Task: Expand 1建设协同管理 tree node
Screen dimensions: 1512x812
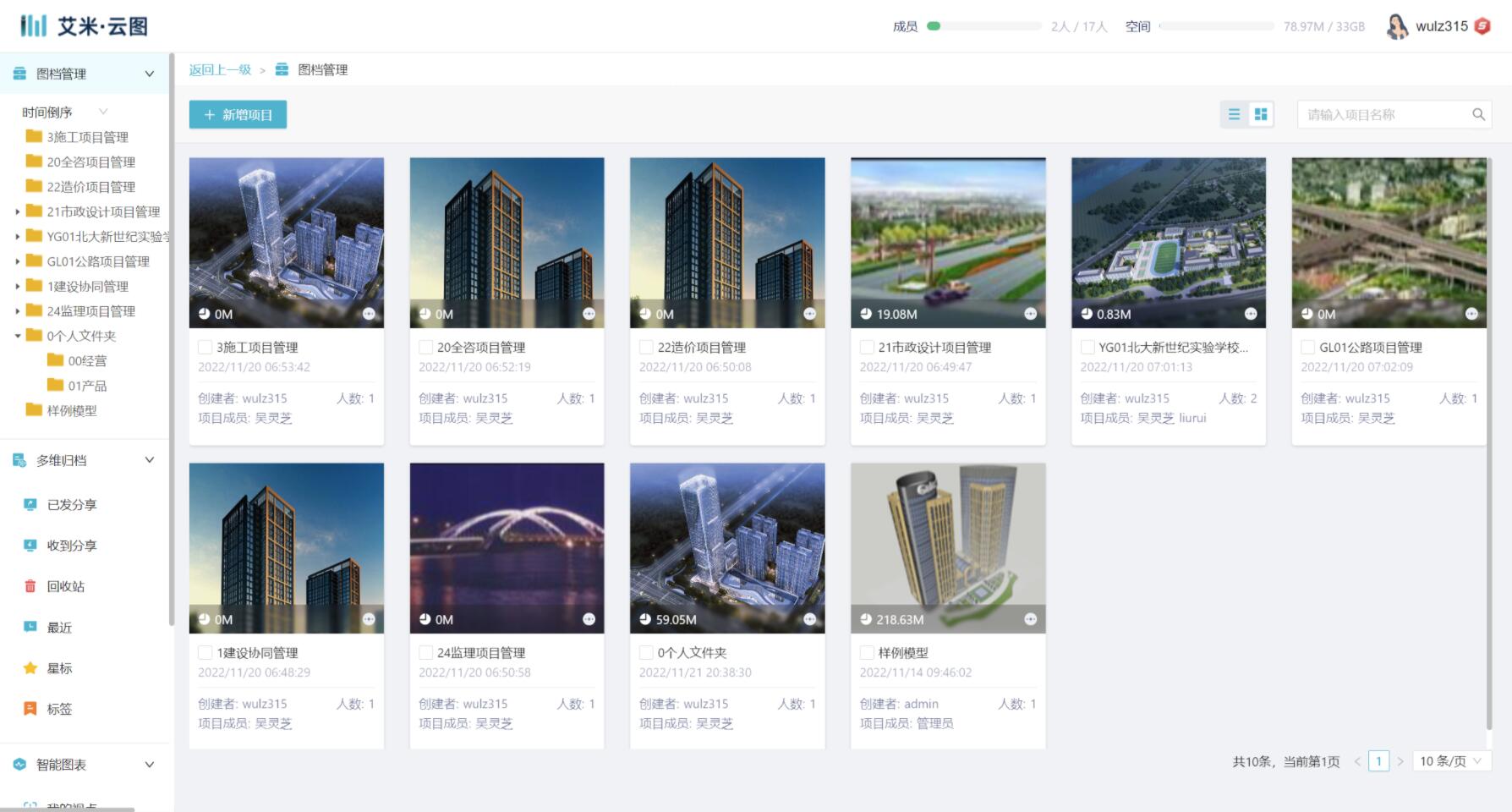Action: click(17, 286)
